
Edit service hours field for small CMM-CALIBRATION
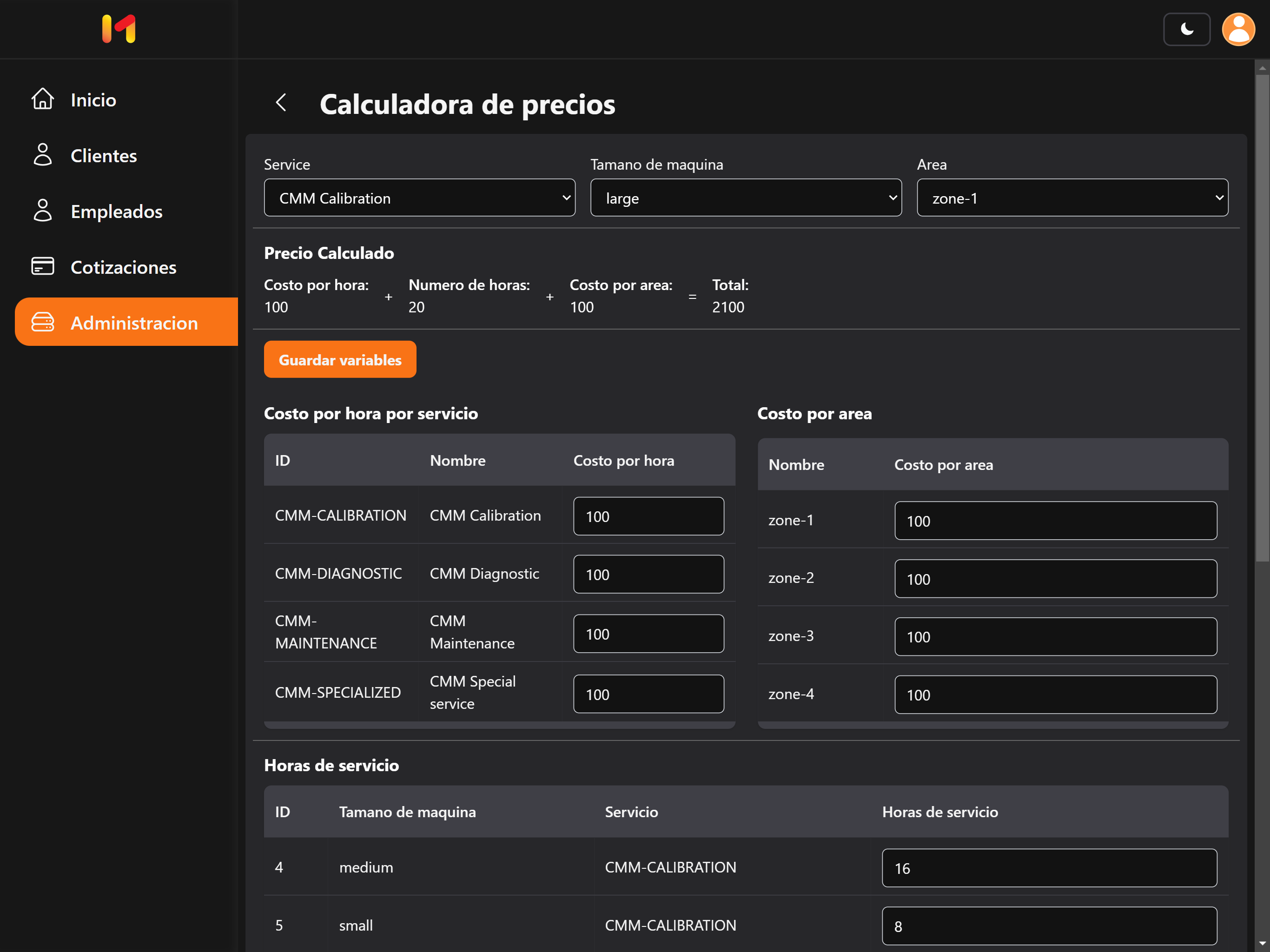(1049, 926)
